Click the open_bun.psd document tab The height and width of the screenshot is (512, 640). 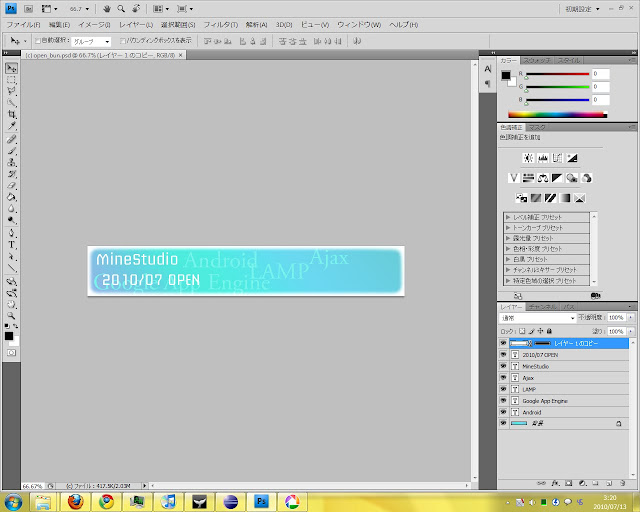point(104,55)
